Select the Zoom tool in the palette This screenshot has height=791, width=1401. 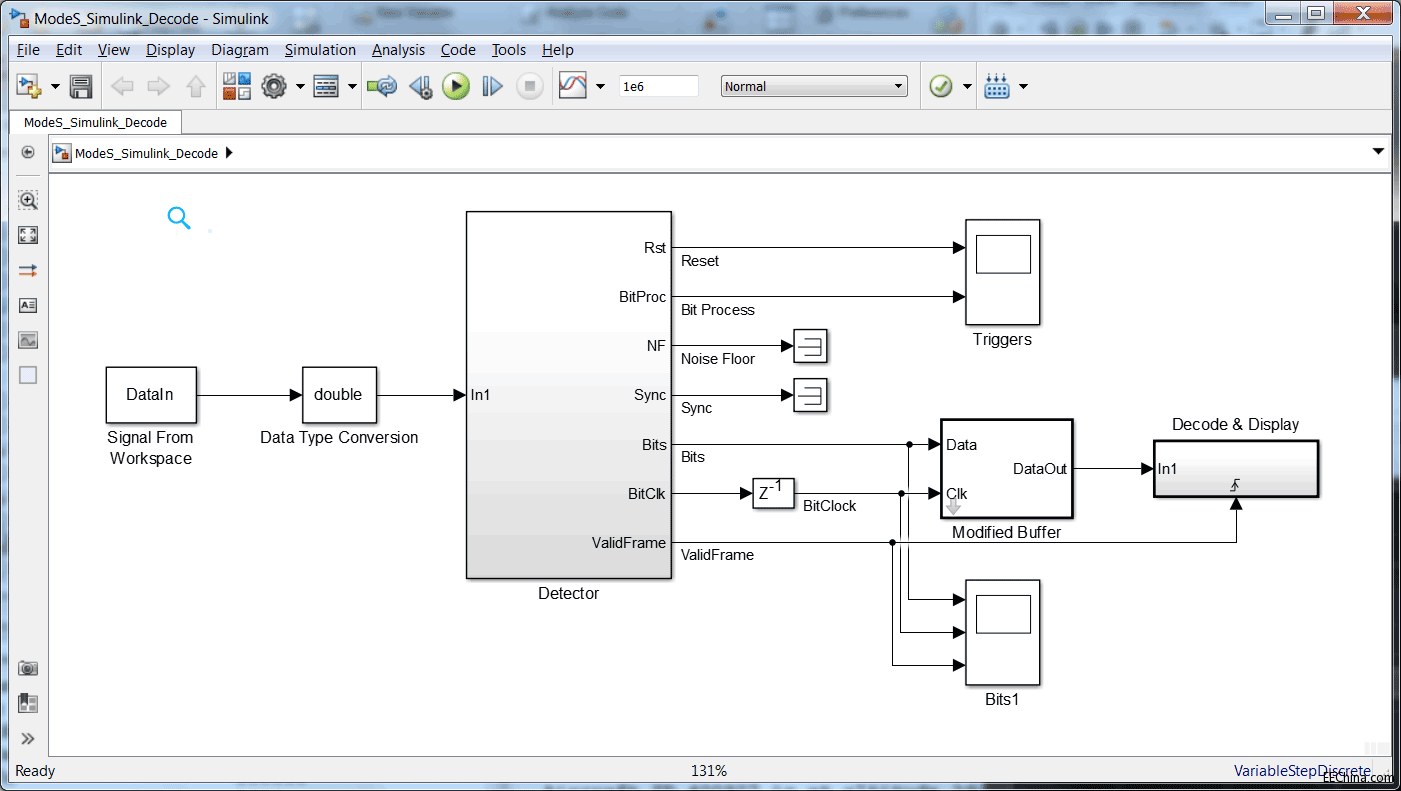28,200
